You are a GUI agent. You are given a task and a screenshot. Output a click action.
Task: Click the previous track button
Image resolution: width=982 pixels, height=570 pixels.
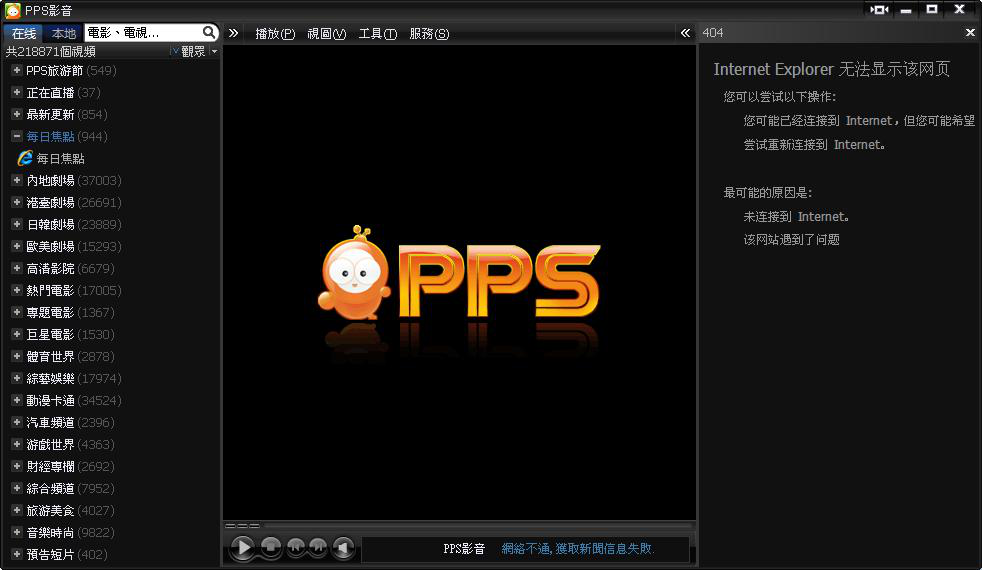pos(296,547)
